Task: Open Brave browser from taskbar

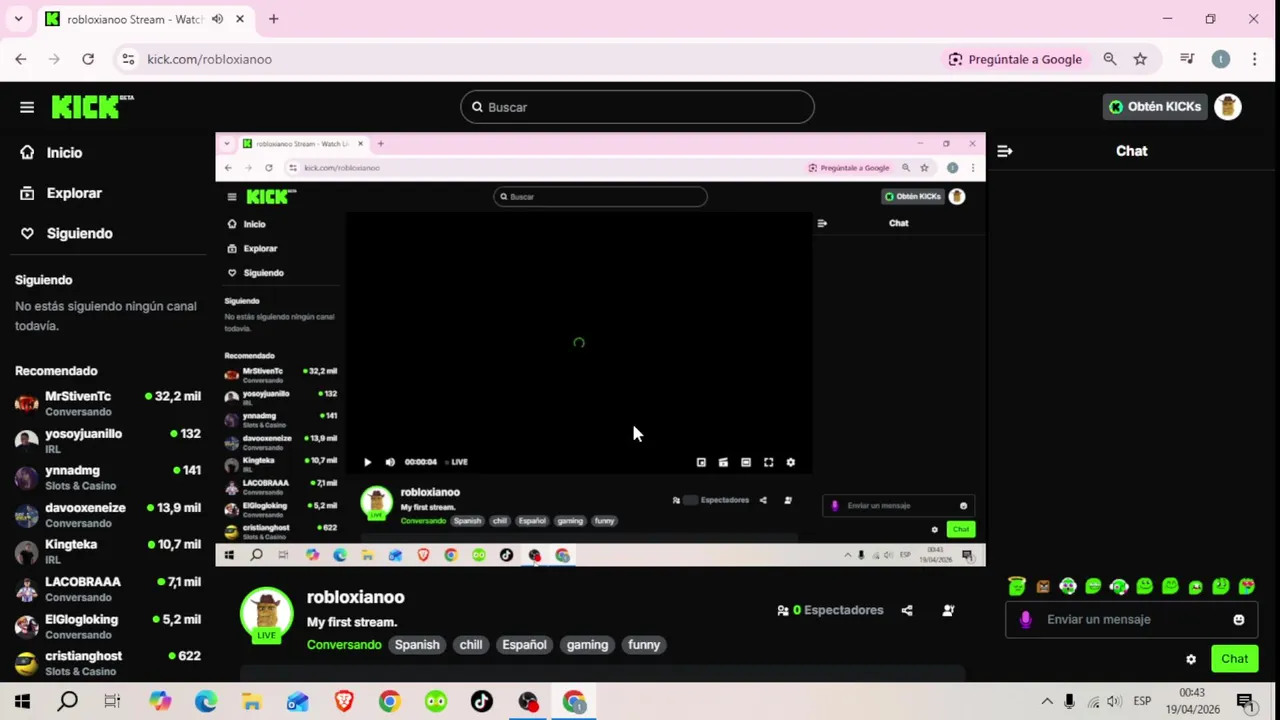Action: (x=344, y=702)
